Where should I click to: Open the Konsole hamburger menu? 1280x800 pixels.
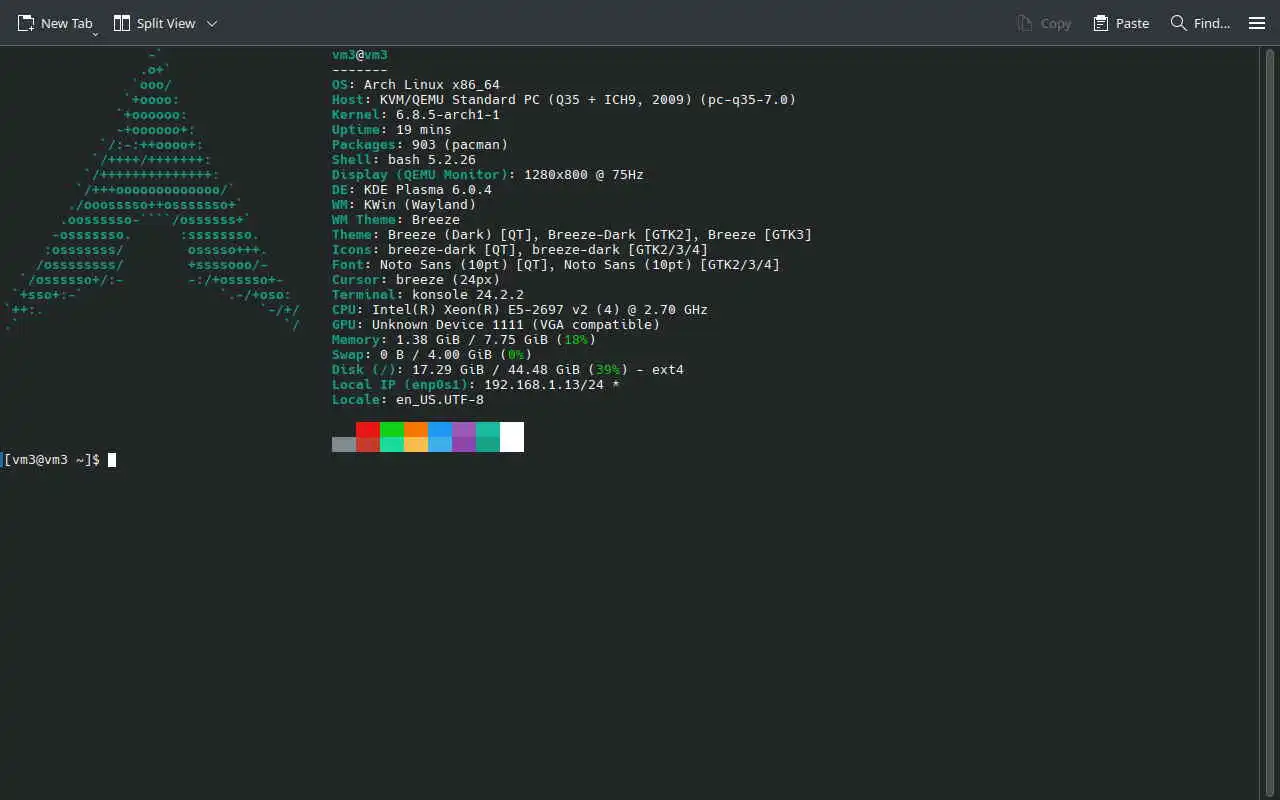(1257, 23)
